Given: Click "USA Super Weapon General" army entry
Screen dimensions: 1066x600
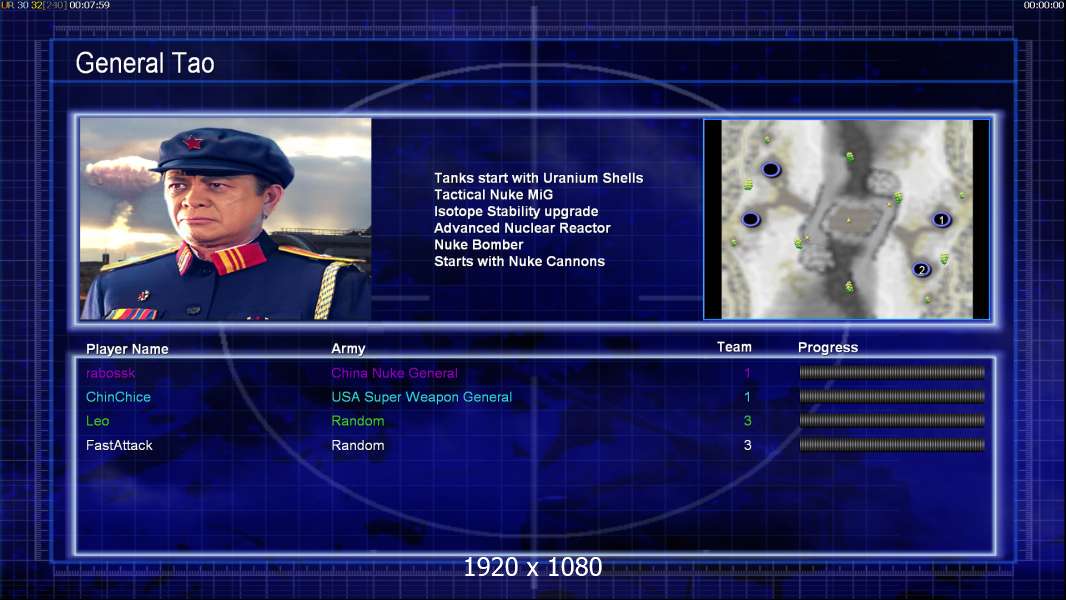Looking at the screenshot, I should [x=422, y=397].
